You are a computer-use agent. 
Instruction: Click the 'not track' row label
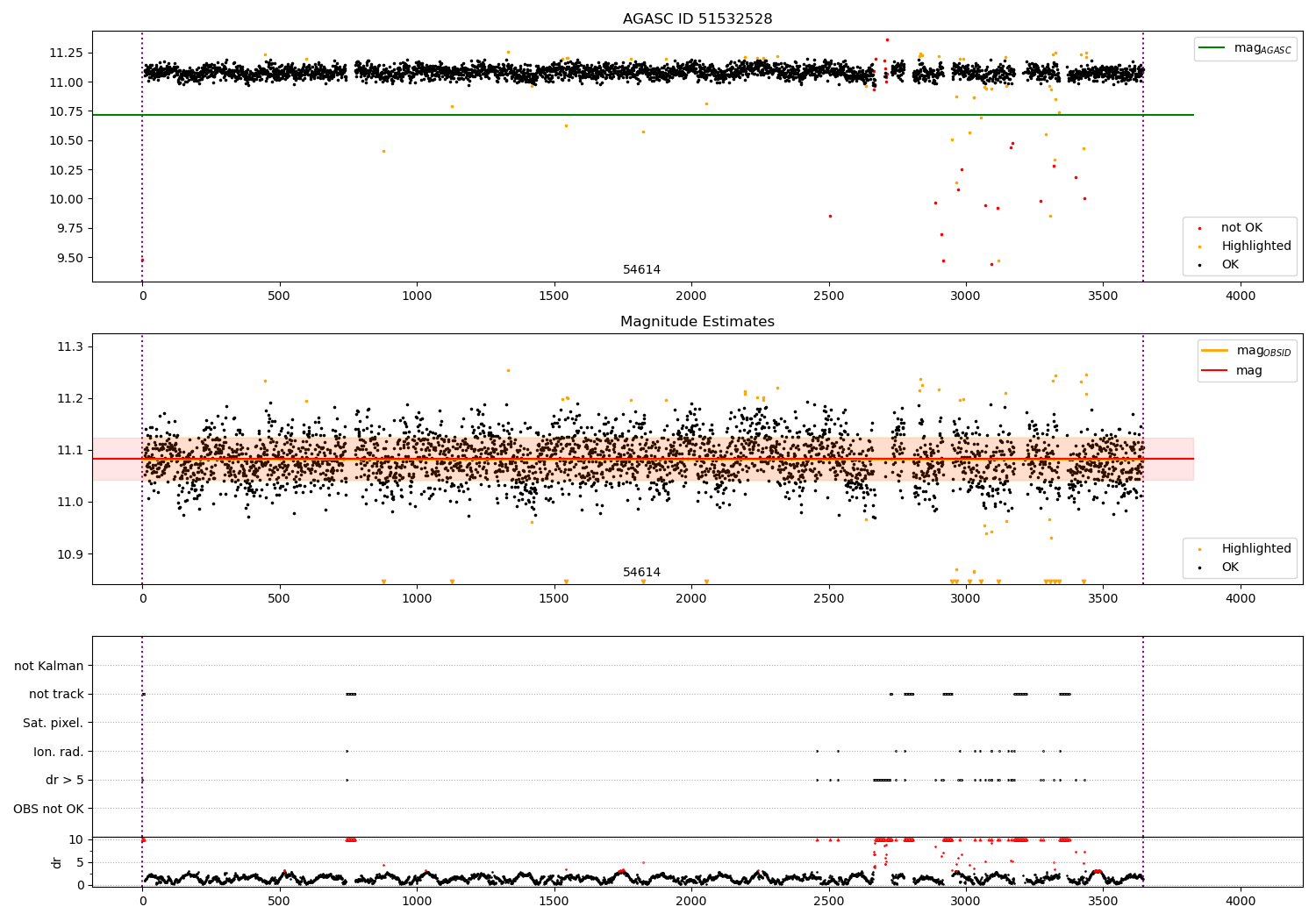point(56,695)
